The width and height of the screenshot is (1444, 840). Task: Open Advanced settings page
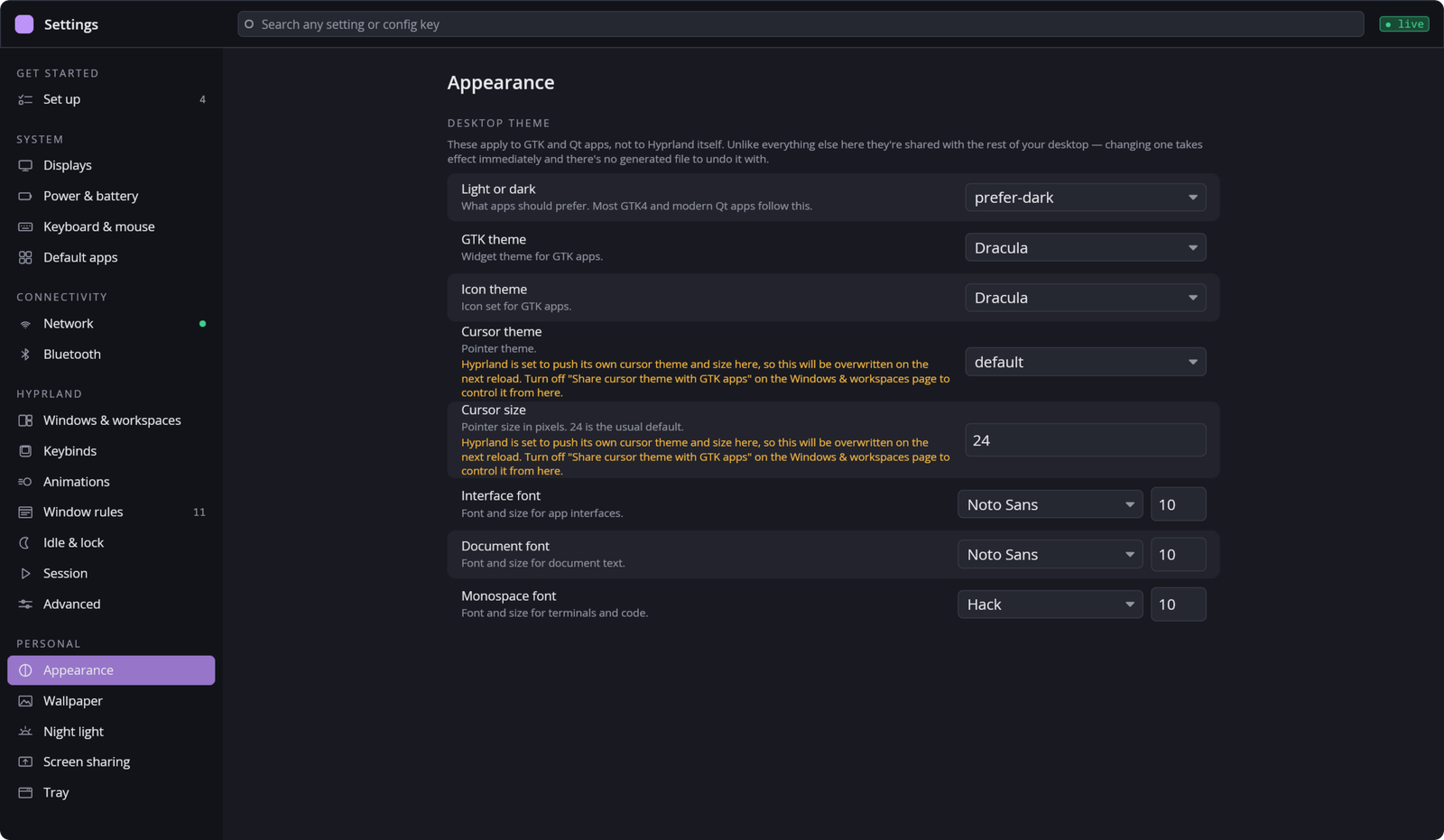pos(111,605)
